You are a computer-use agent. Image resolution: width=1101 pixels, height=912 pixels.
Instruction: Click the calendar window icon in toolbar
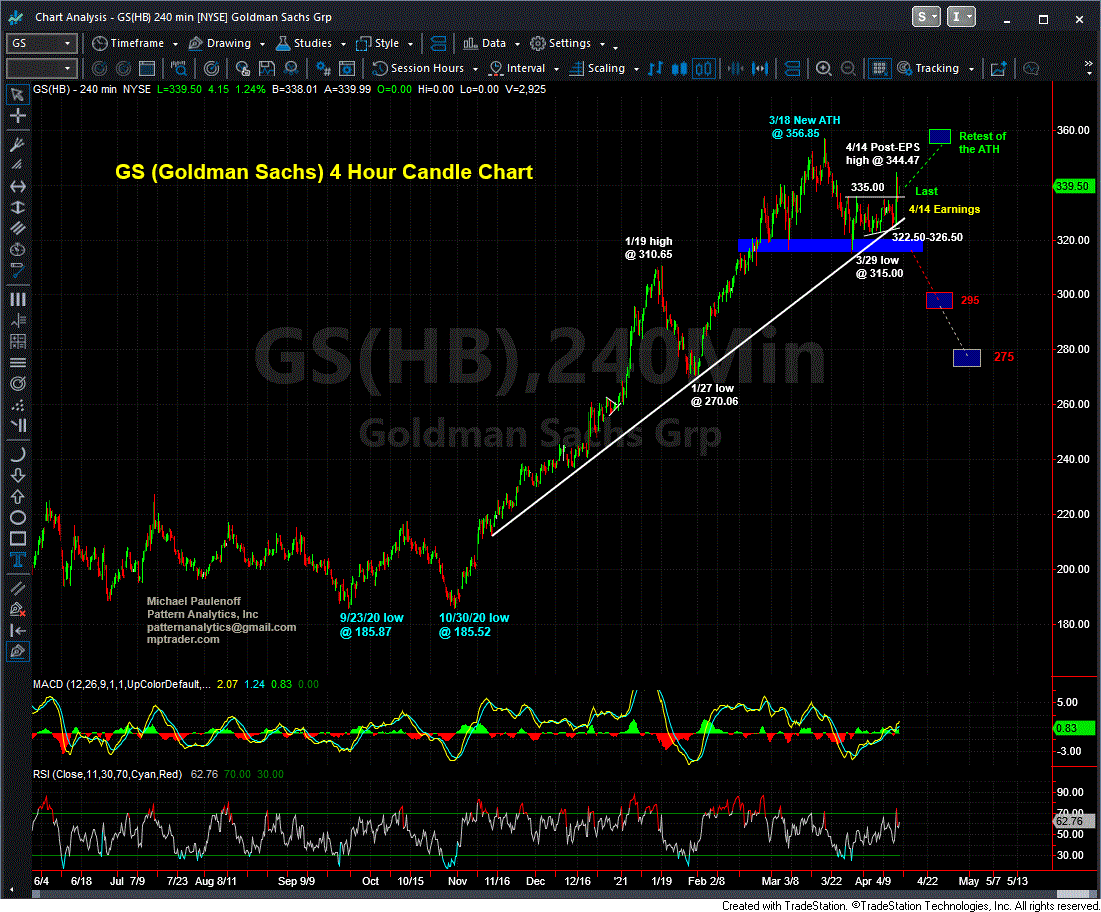pyautogui.click(x=147, y=69)
